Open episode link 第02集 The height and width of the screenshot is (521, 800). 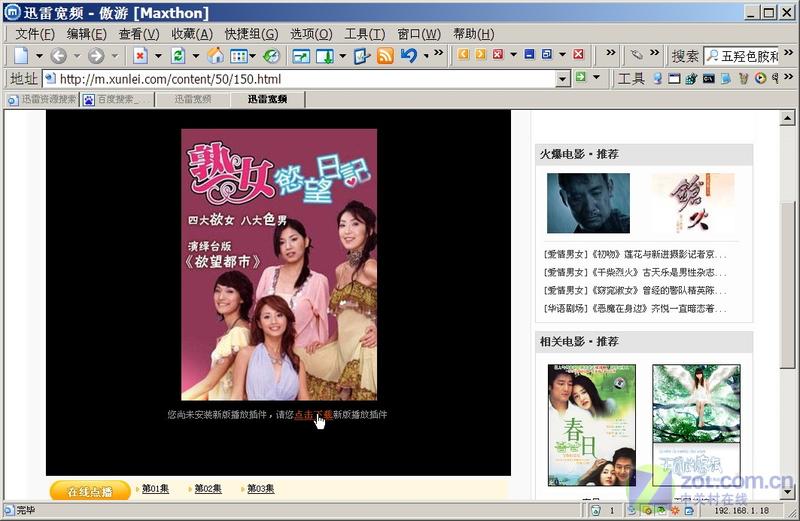coord(208,489)
